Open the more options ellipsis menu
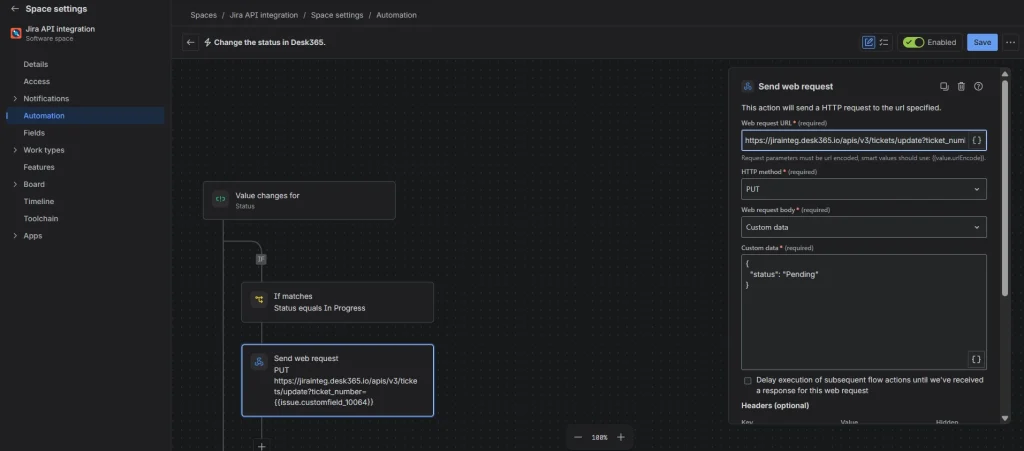The height and width of the screenshot is (451, 1024). 1010,42
